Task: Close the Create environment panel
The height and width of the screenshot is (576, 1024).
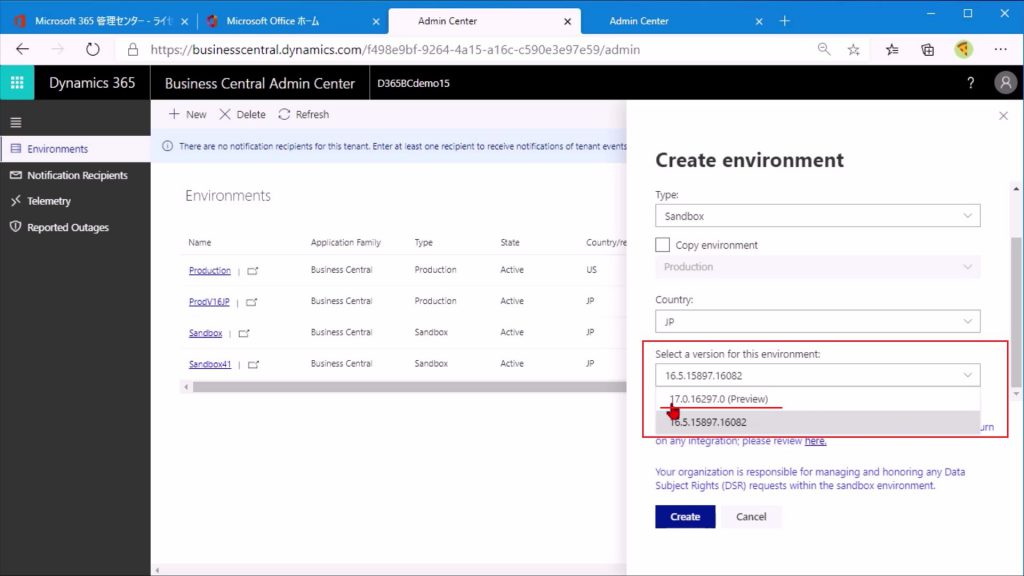Action: point(1004,116)
